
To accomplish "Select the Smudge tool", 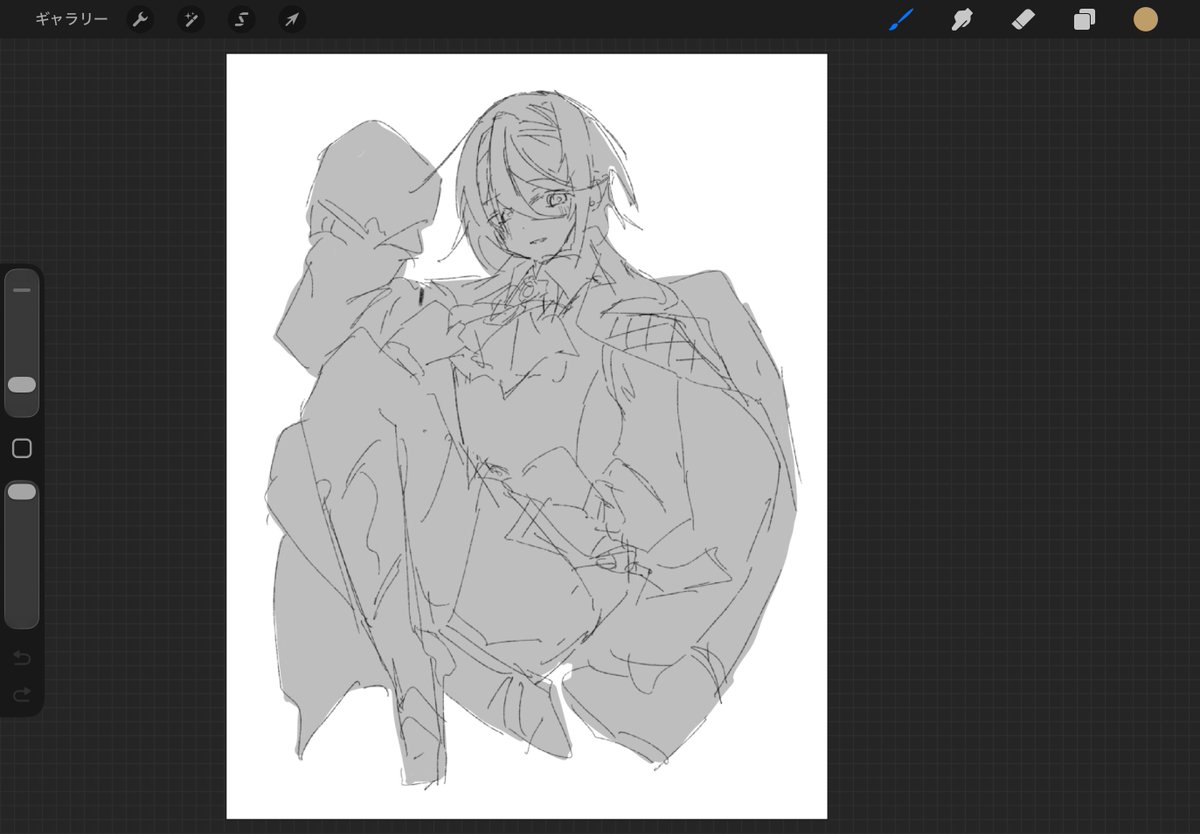I will pos(962,19).
